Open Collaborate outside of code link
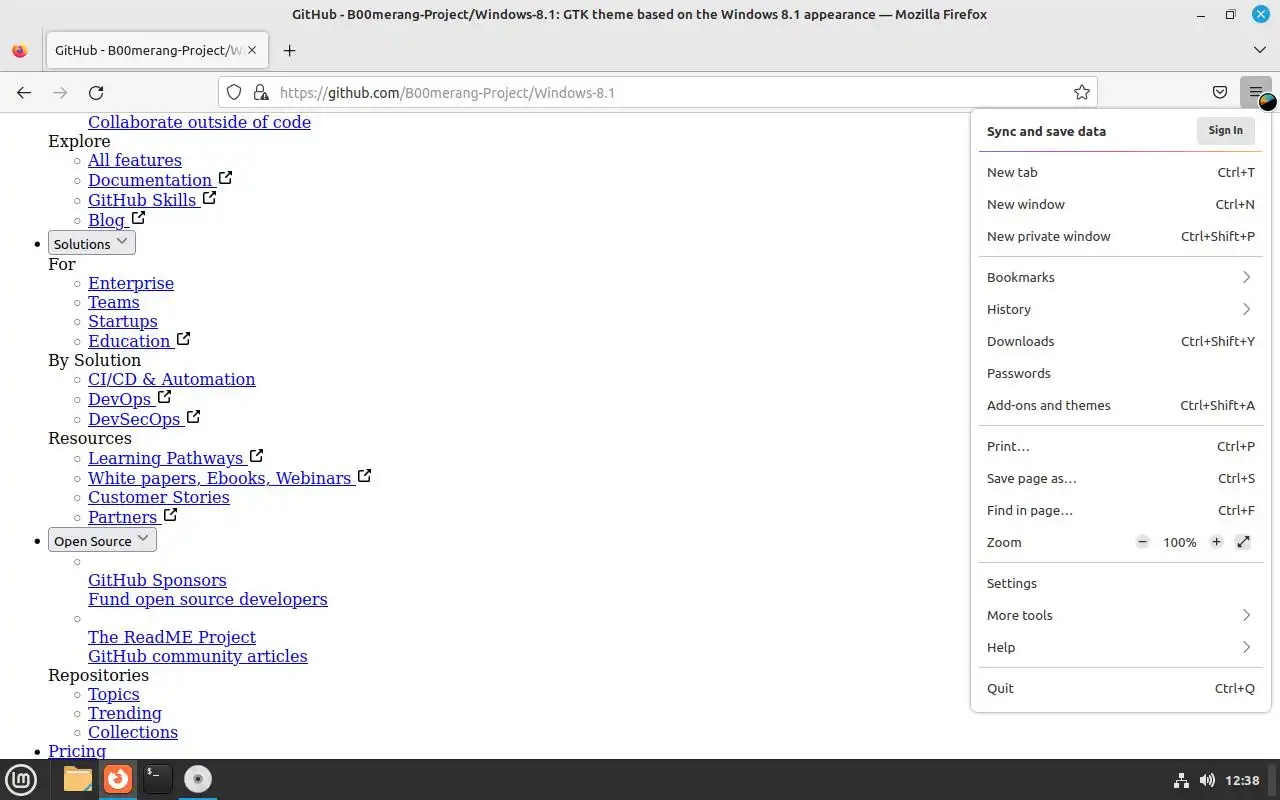 [x=199, y=122]
